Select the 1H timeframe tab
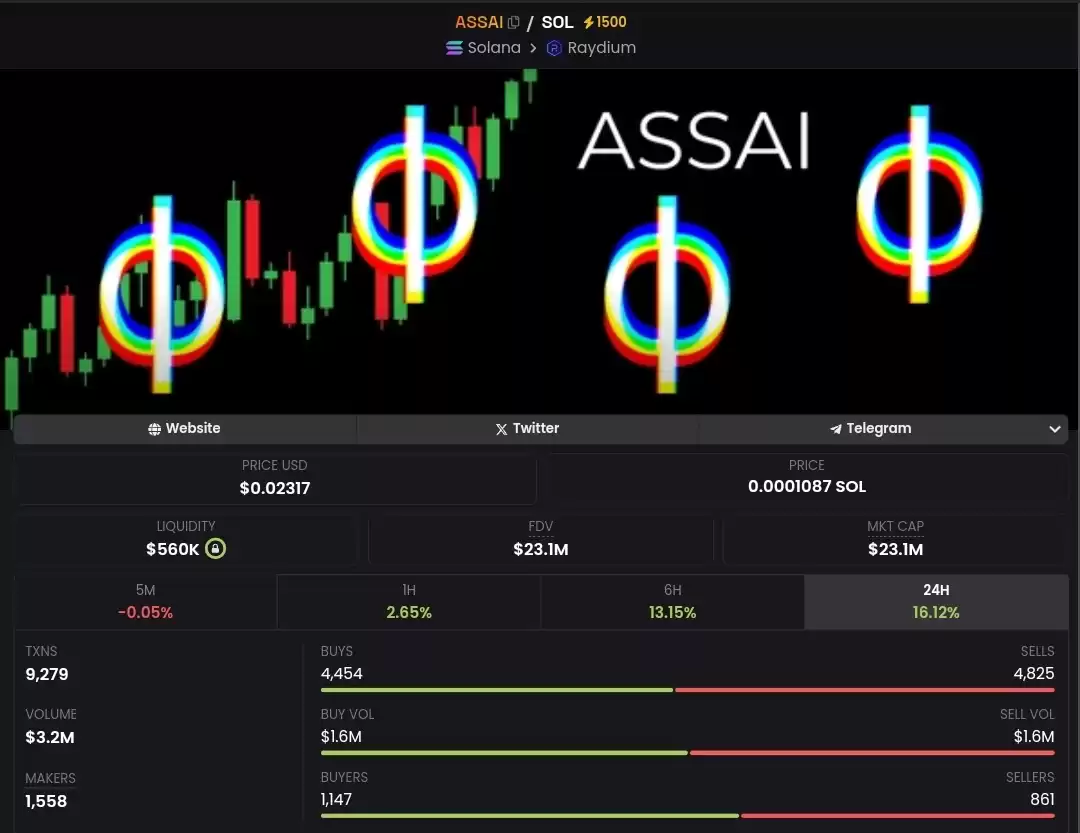 (x=409, y=601)
